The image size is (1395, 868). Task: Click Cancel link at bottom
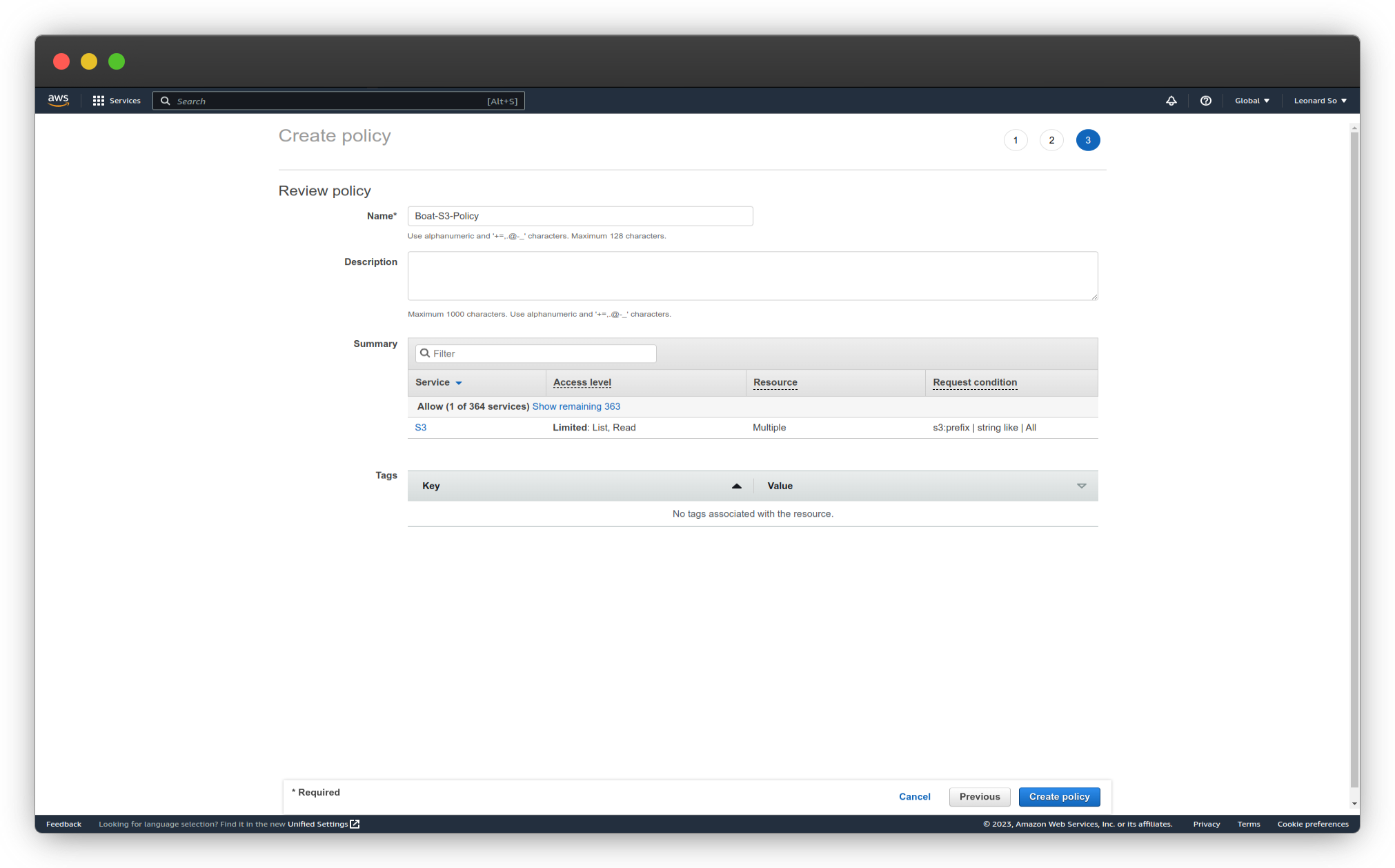tap(914, 797)
